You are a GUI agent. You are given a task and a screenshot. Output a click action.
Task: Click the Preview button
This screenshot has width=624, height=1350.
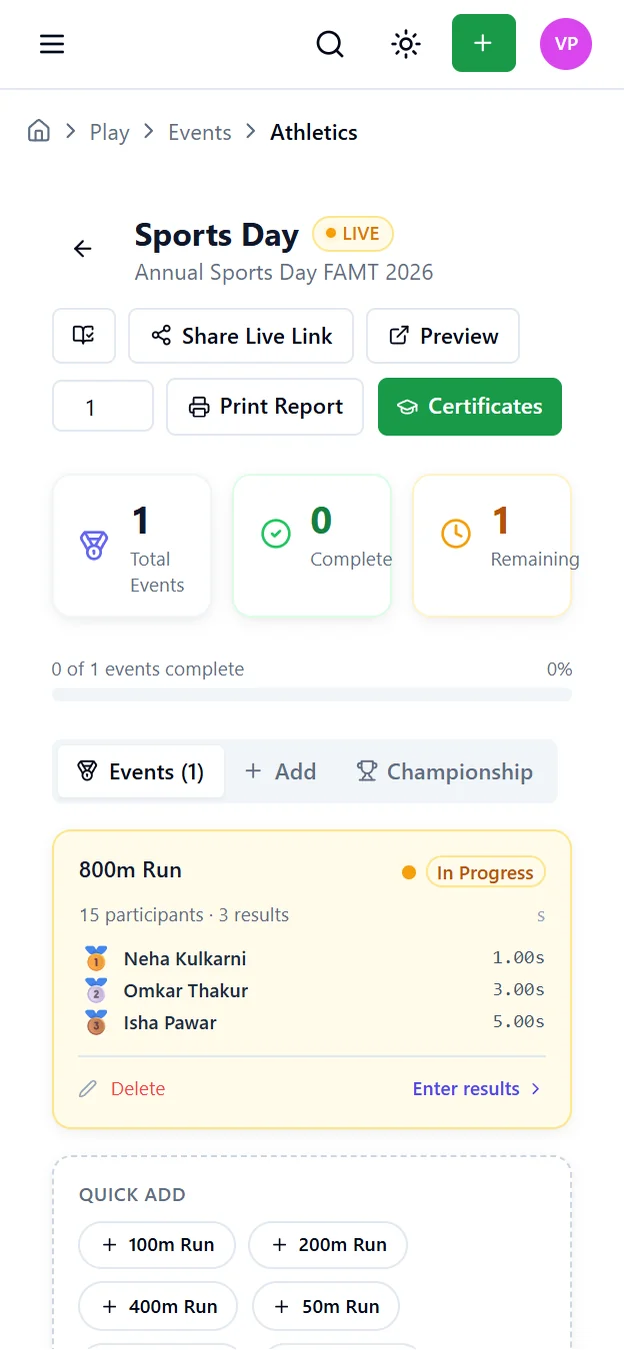(x=443, y=336)
